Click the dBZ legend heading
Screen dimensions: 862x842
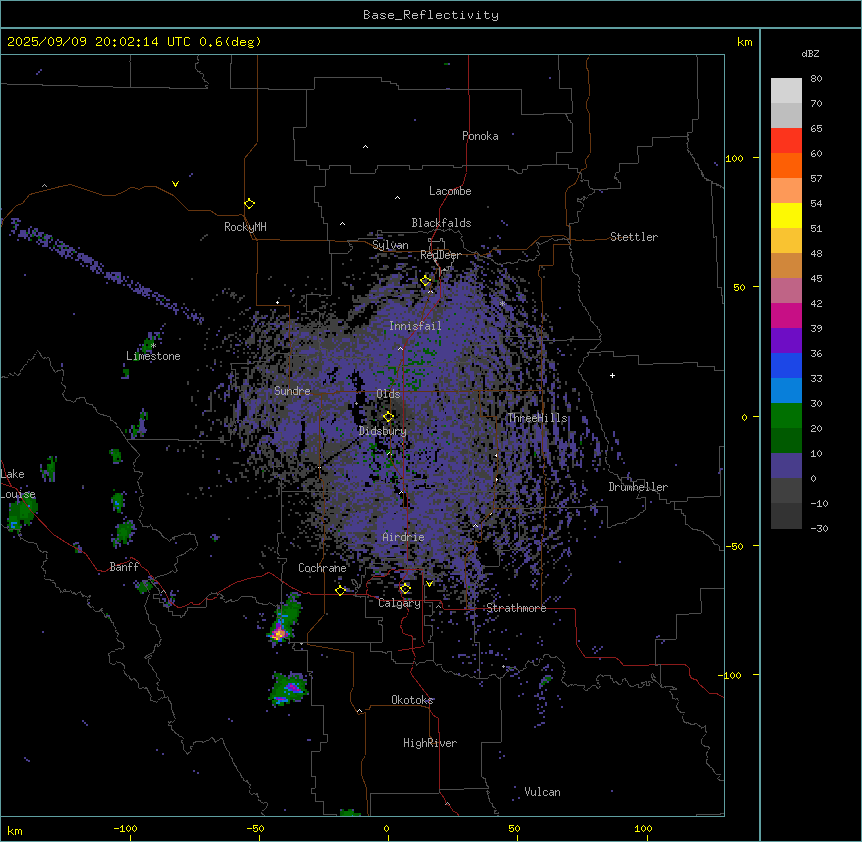810,54
